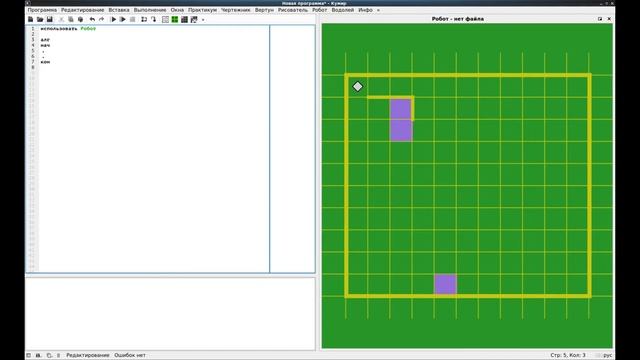640x360 pixels.
Task: Click the Drawer grid window icon
Action: point(165,20)
